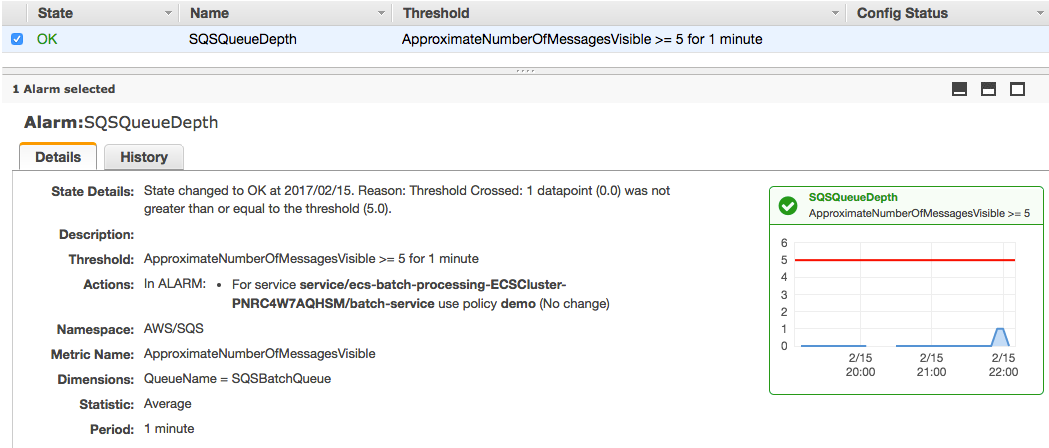Image resolution: width=1049 pixels, height=448 pixels.
Task: Uncheck the SQSQueueDepth alarm row checkbox
Action: [x=17, y=39]
